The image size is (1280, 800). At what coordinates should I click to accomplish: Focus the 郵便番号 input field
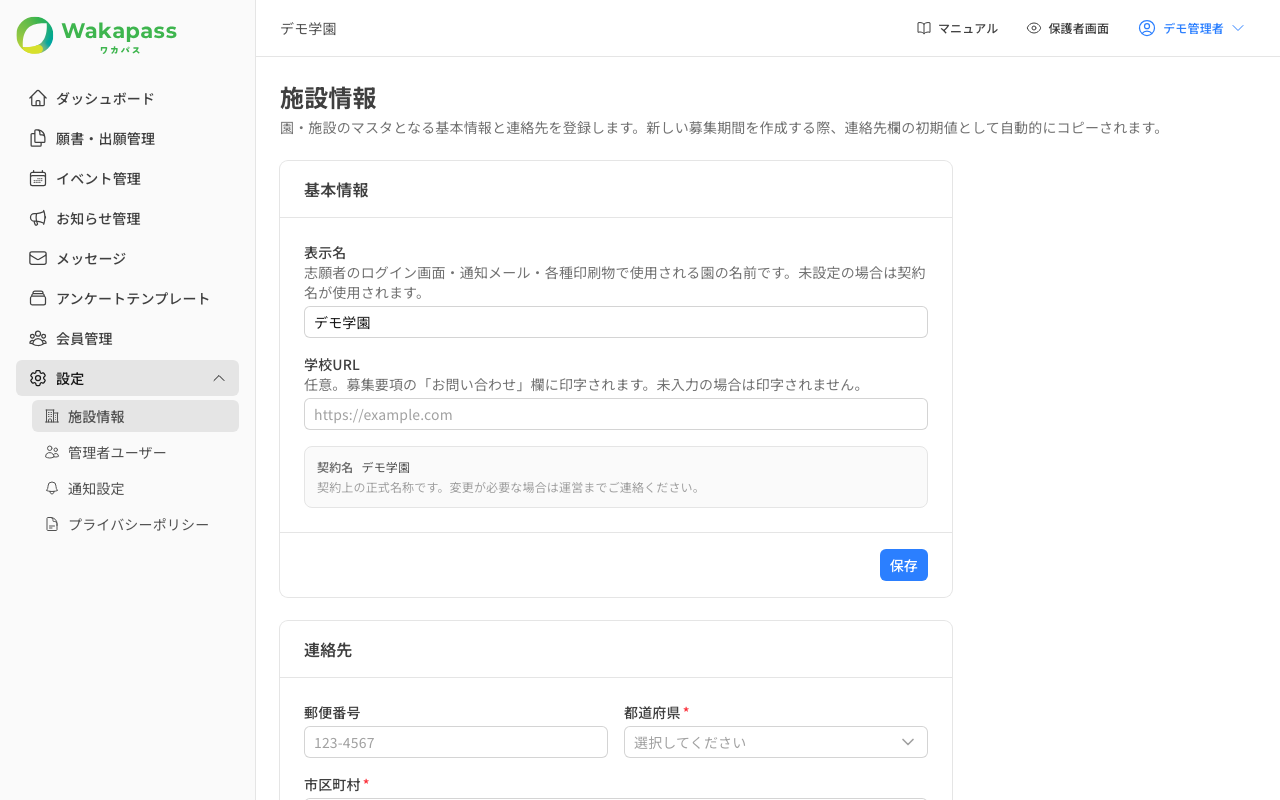point(456,742)
